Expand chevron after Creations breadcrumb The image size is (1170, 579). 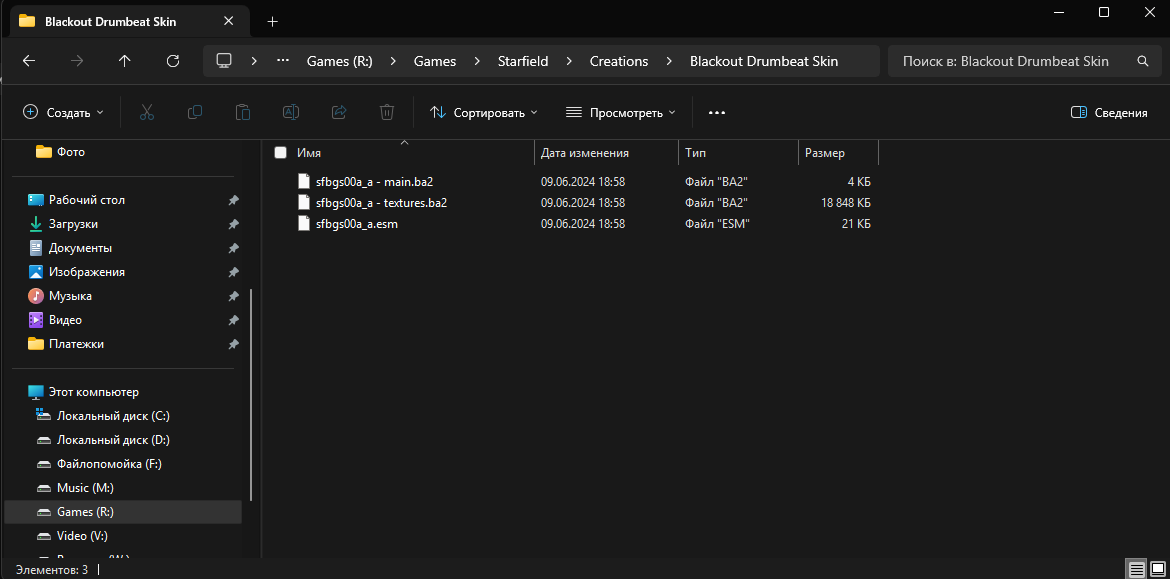pos(669,61)
